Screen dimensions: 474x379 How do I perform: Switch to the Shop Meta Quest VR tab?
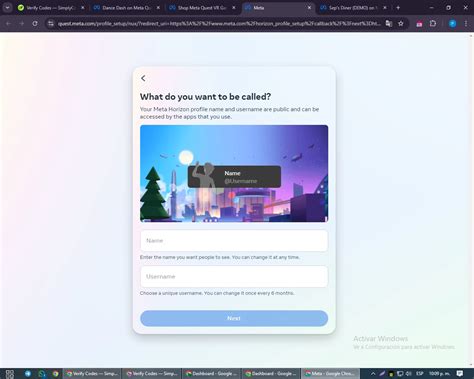point(202,8)
